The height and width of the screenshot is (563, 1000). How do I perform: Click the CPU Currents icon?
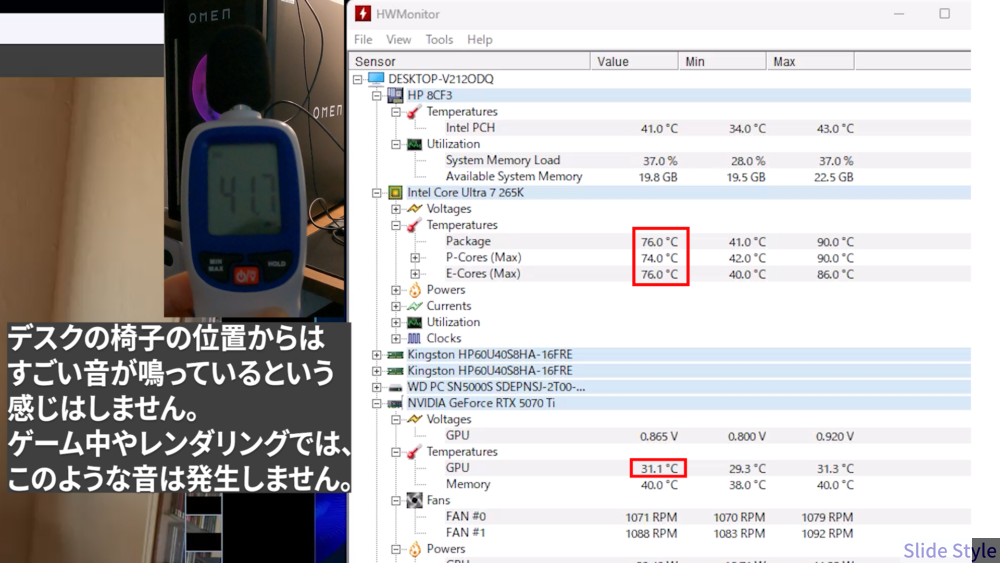[415, 306]
